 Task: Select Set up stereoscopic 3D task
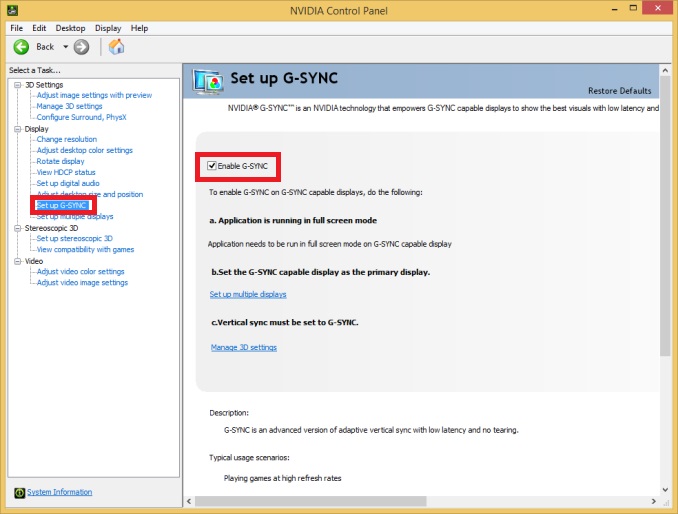pos(74,239)
